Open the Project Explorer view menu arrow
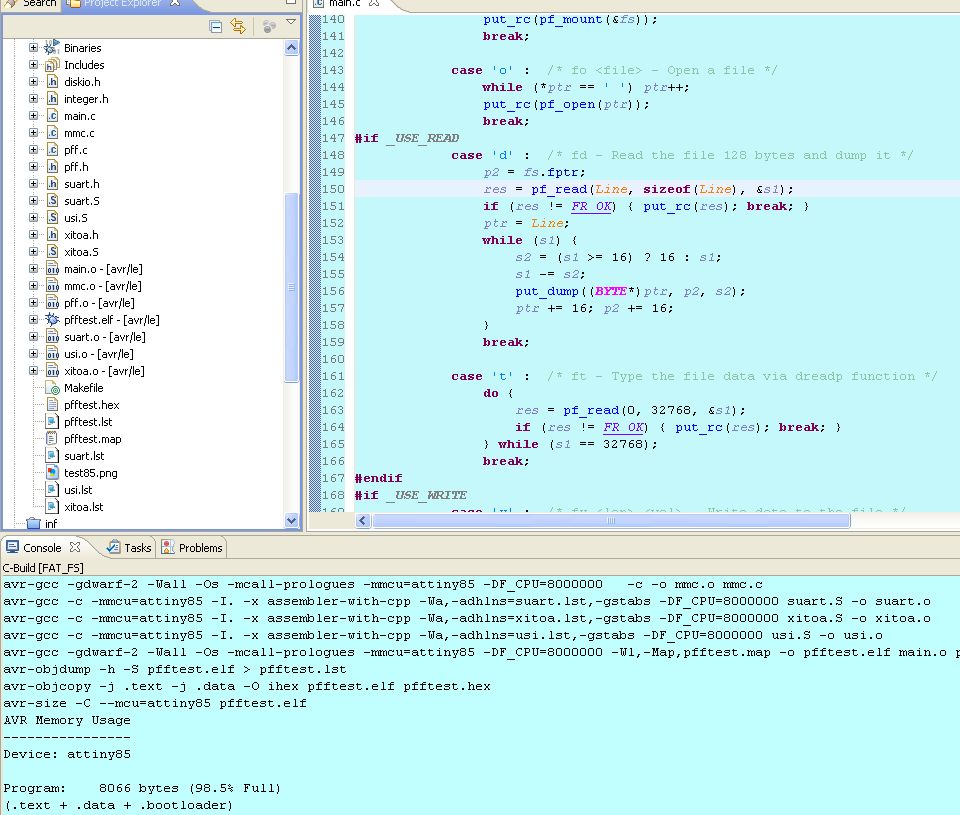Screen dimensions: 960x815 coord(291,22)
